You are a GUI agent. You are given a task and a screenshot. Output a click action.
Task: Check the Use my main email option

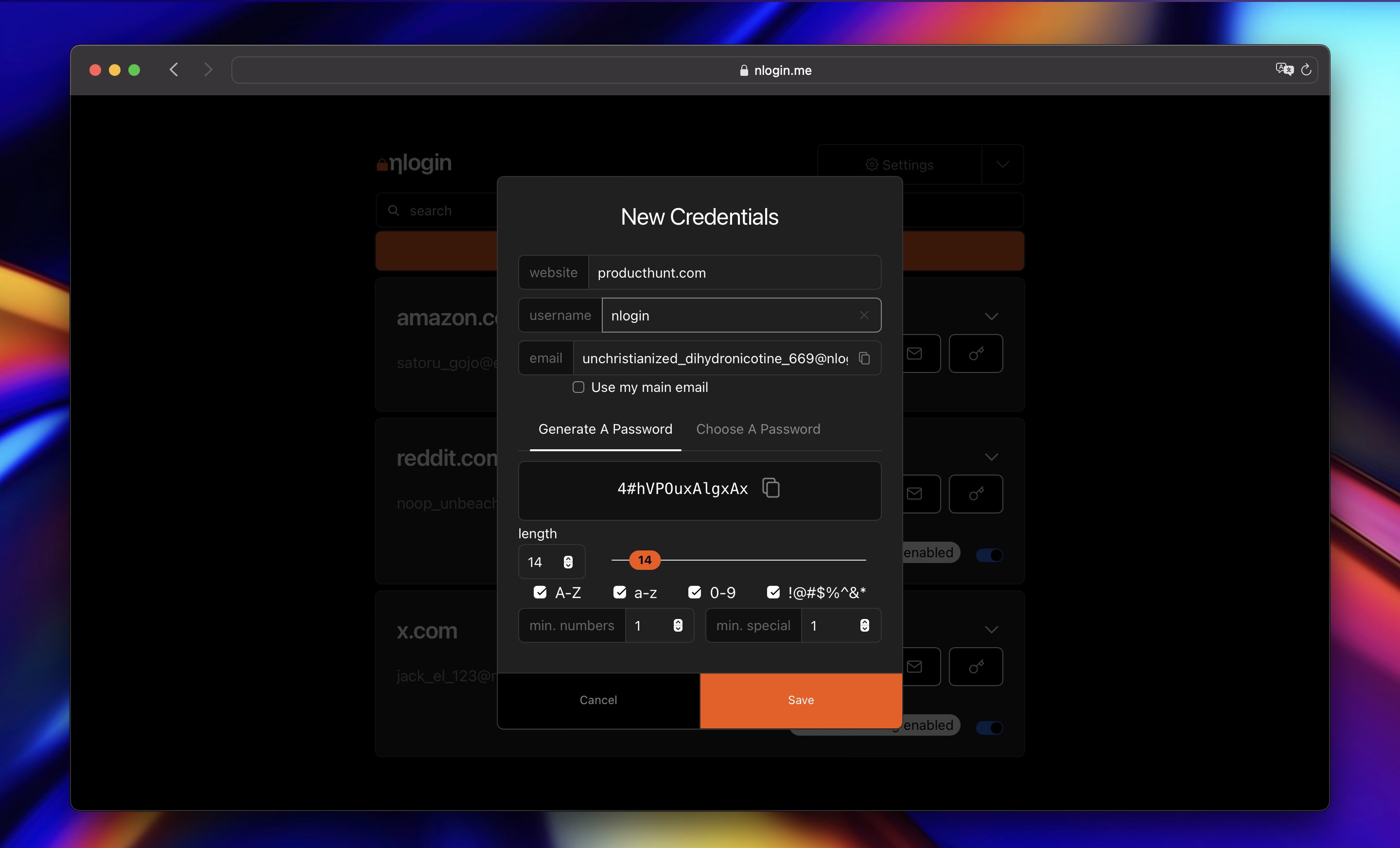[x=578, y=387]
